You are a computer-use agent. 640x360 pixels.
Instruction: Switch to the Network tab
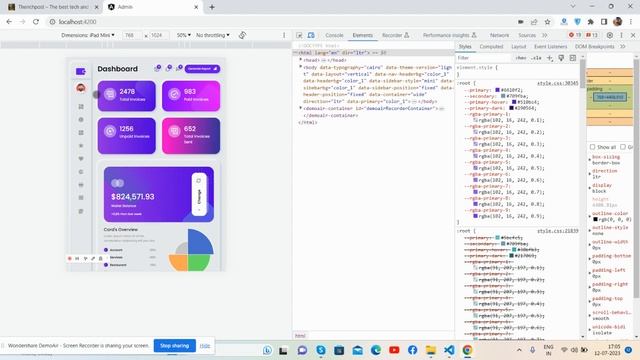(499, 35)
